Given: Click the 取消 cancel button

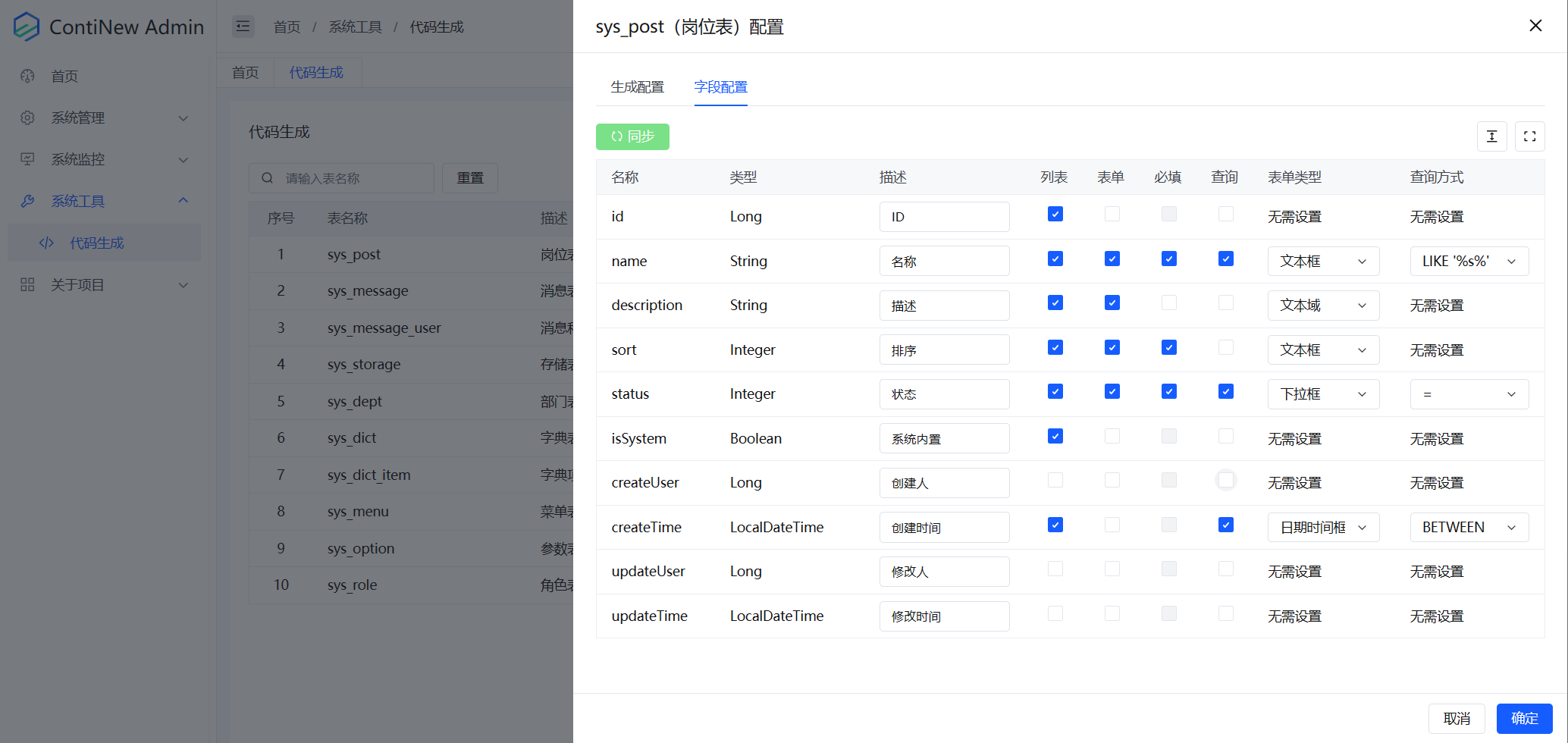Looking at the screenshot, I should coord(1457,719).
